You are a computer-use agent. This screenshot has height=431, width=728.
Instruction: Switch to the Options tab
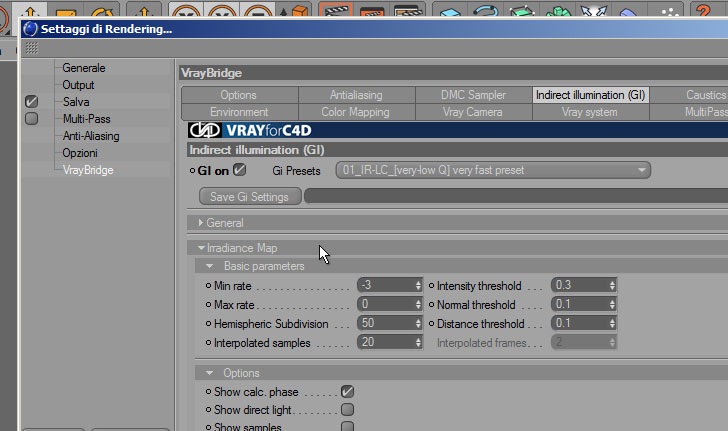click(240, 95)
